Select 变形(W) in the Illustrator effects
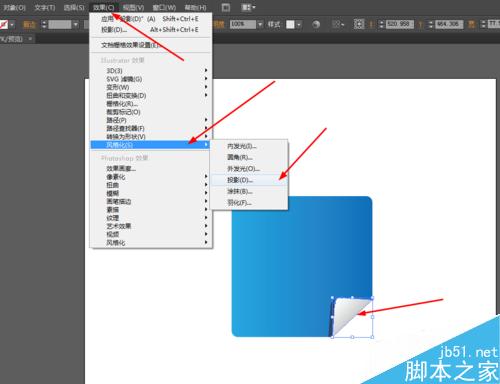The image size is (500, 384). coord(151,87)
